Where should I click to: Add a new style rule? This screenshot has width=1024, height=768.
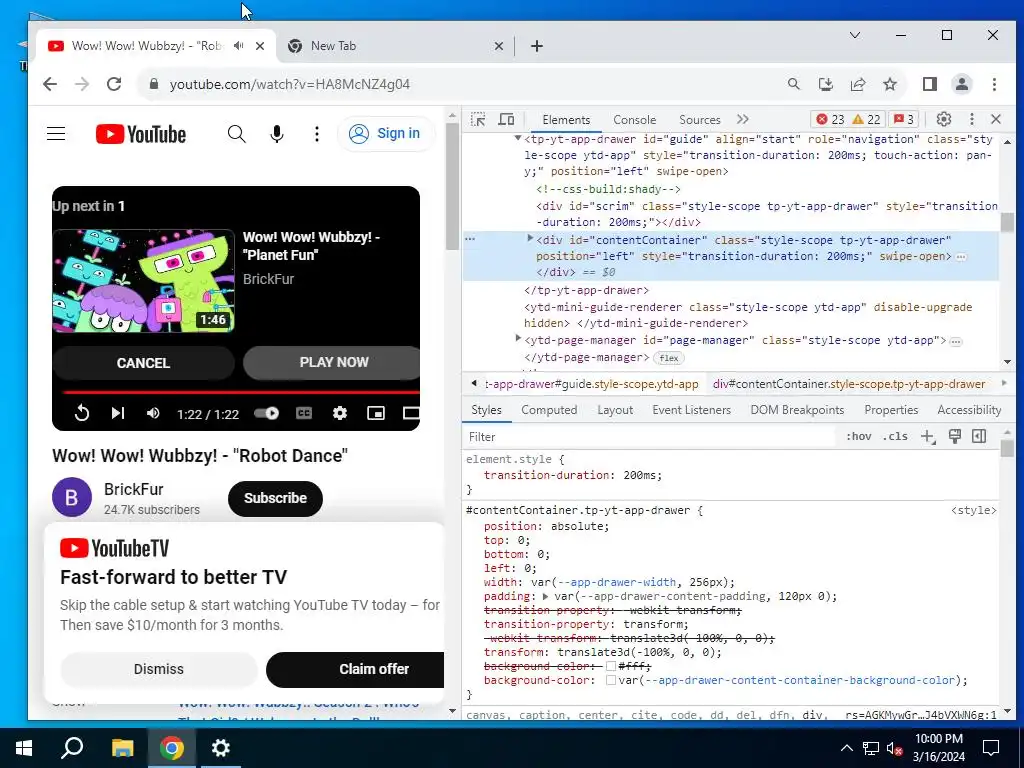click(927, 436)
